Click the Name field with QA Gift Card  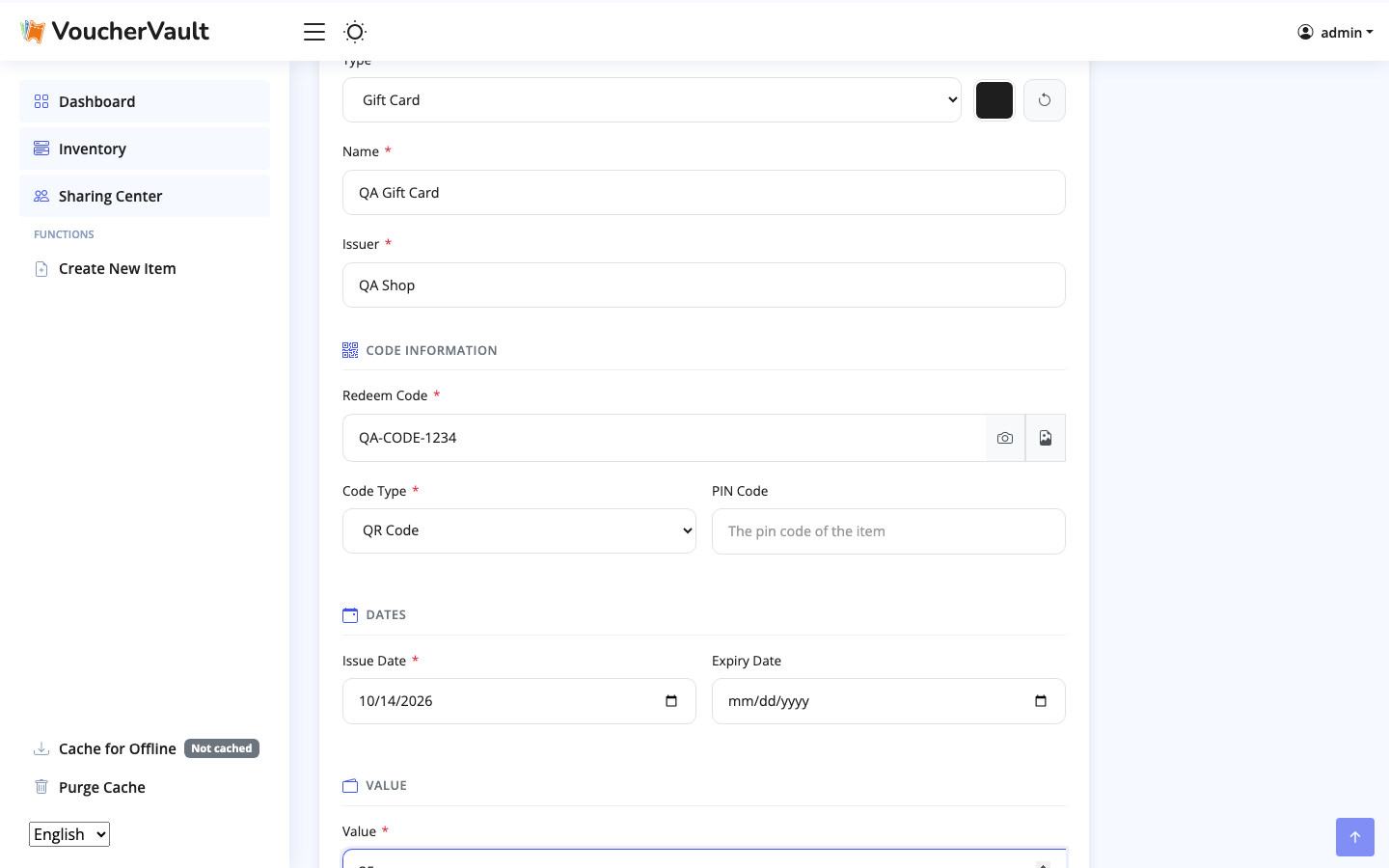pos(704,193)
